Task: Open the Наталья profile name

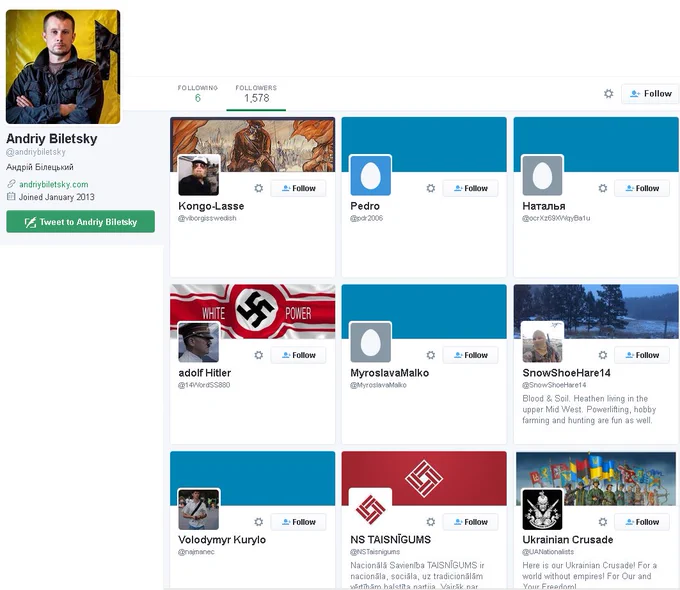Action: 544,206
